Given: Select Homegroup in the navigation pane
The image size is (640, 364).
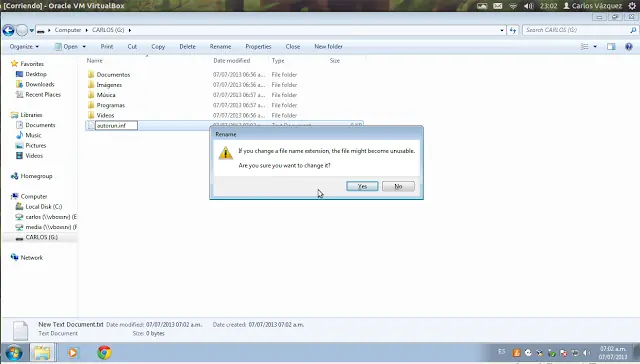Looking at the screenshot, I should [x=36, y=176].
